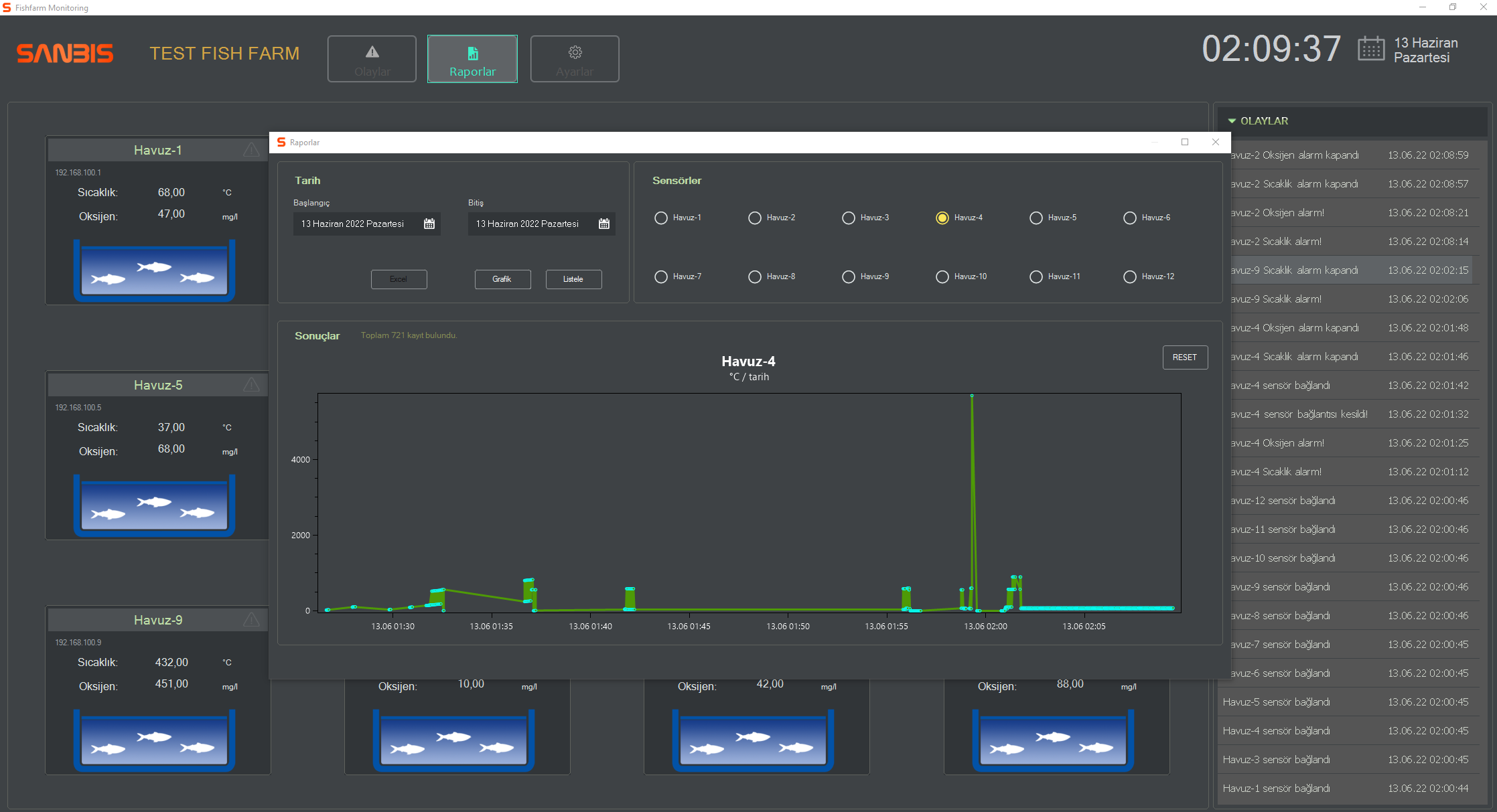Screen dimensions: 1497x812
Task: Click the Listele button
Action: [573, 279]
